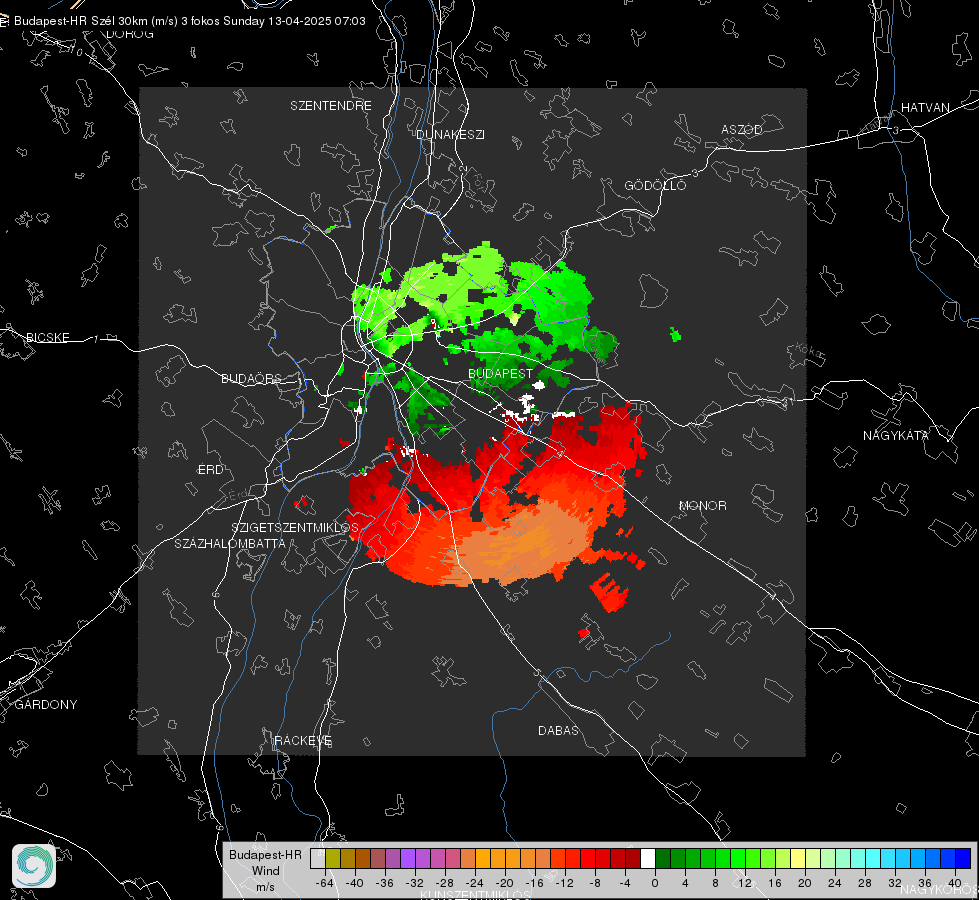Click the SZENTENDRE town label
The height and width of the screenshot is (900, 979).
pos(330,106)
